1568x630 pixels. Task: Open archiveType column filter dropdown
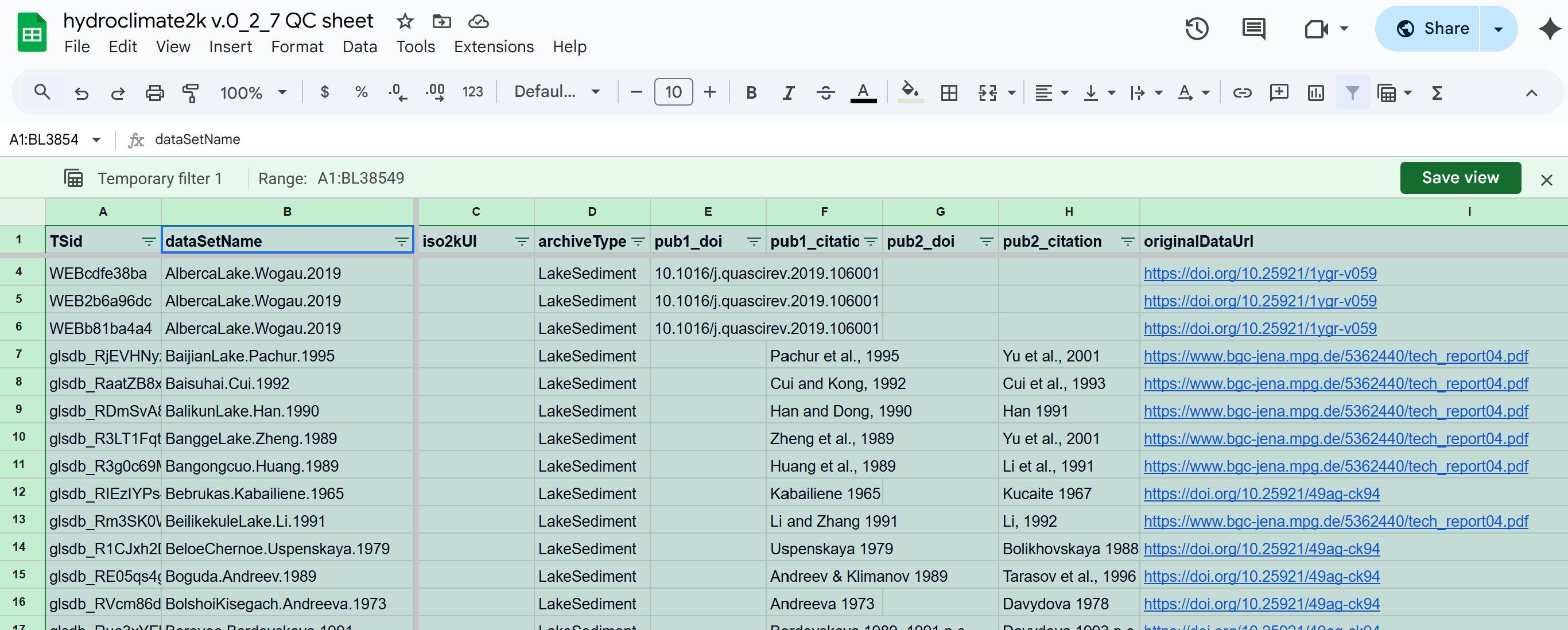point(638,242)
